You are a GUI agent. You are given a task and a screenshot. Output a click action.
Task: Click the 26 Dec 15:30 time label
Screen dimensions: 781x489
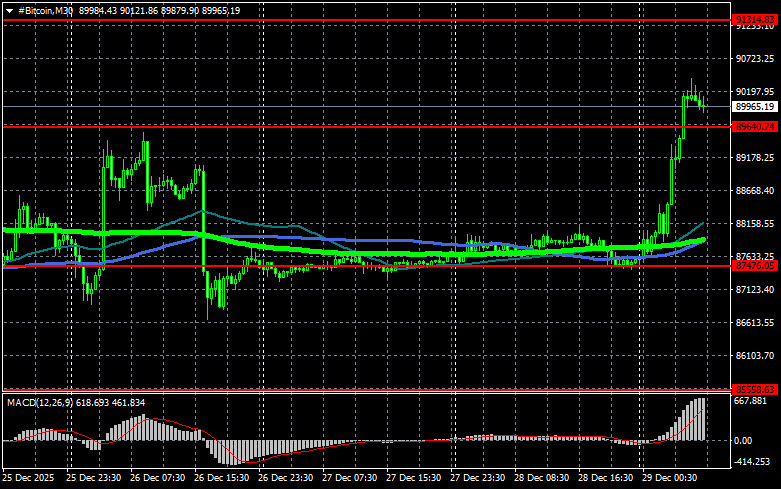coord(223,478)
